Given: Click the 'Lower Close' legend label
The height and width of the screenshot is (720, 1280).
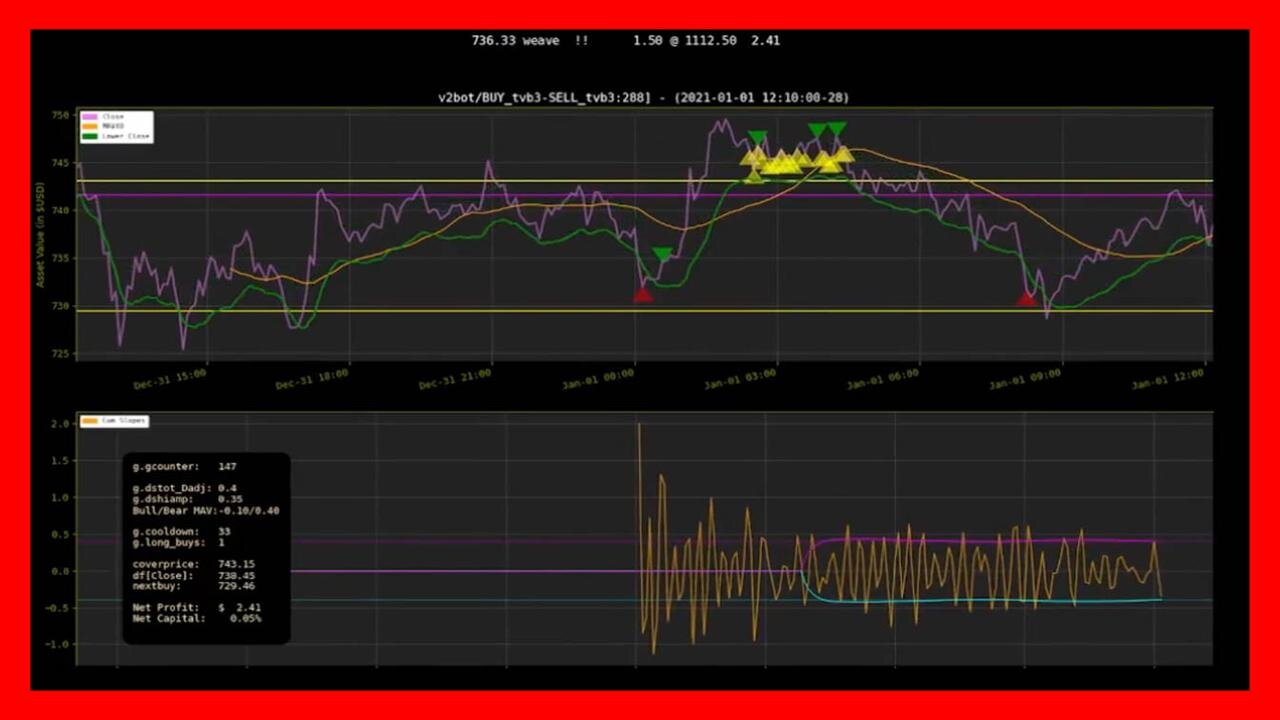Looking at the screenshot, I should click(x=125, y=136).
